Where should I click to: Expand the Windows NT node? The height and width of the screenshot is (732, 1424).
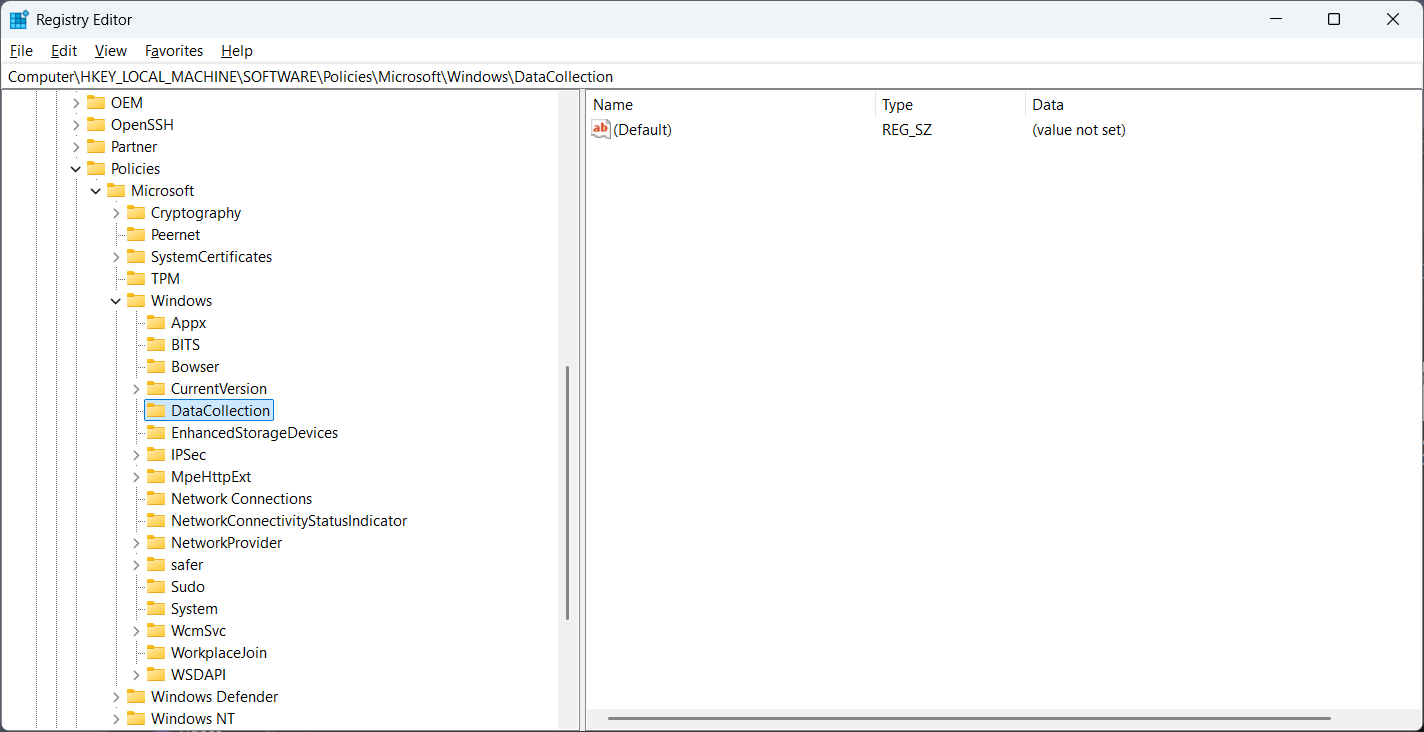116,719
